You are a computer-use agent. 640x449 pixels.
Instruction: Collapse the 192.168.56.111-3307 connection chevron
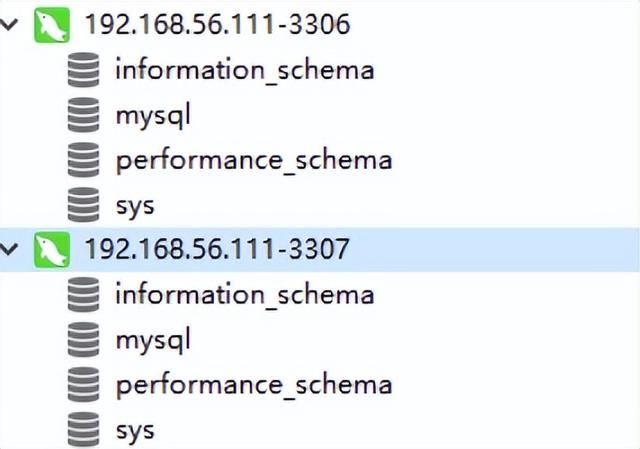(x=9, y=249)
